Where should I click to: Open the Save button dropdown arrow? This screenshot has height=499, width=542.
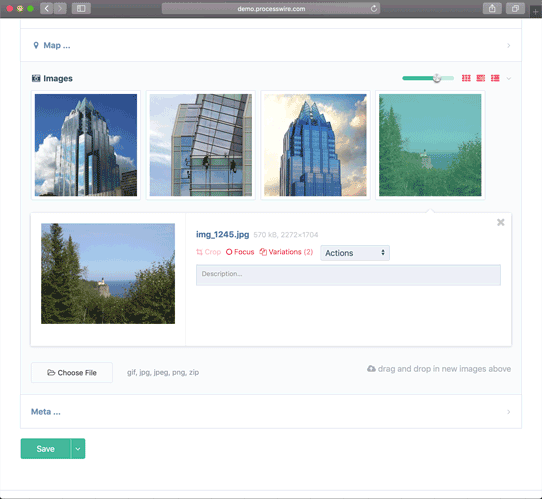[78, 449]
